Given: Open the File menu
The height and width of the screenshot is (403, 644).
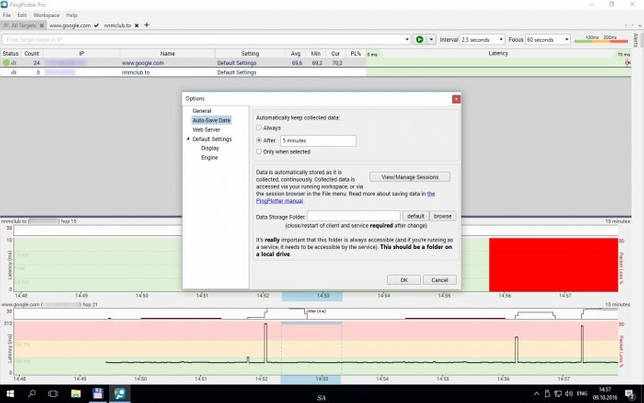Looking at the screenshot, I should click(7, 15).
